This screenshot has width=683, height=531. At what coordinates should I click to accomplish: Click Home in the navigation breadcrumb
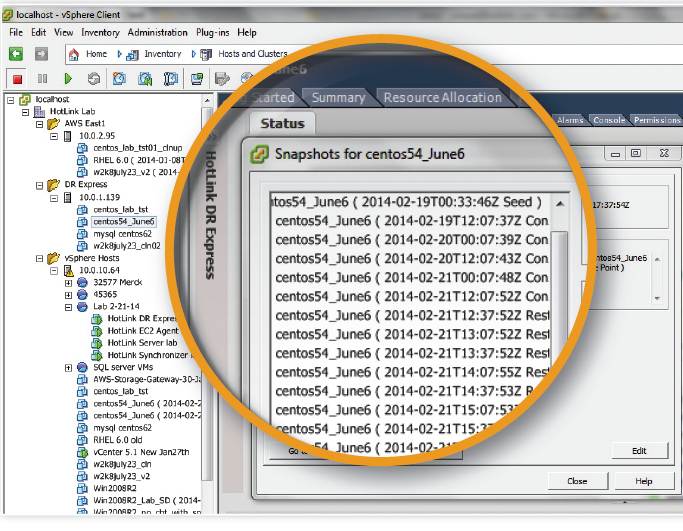click(96, 54)
